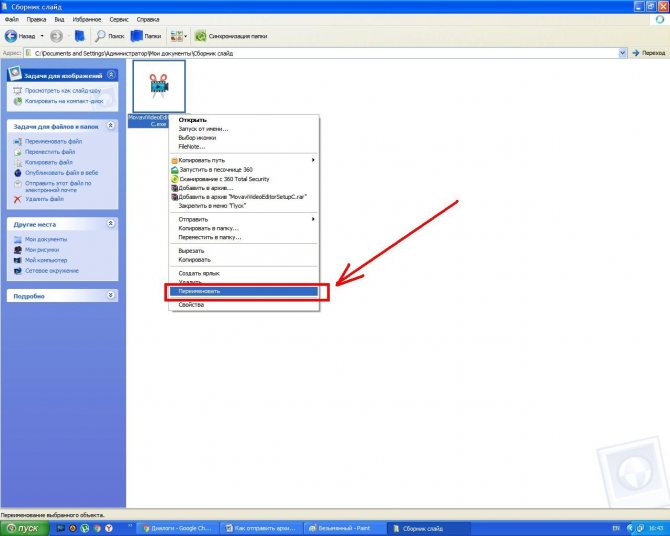Click the red X delete file icon
The image size is (670, 536).
17,199
